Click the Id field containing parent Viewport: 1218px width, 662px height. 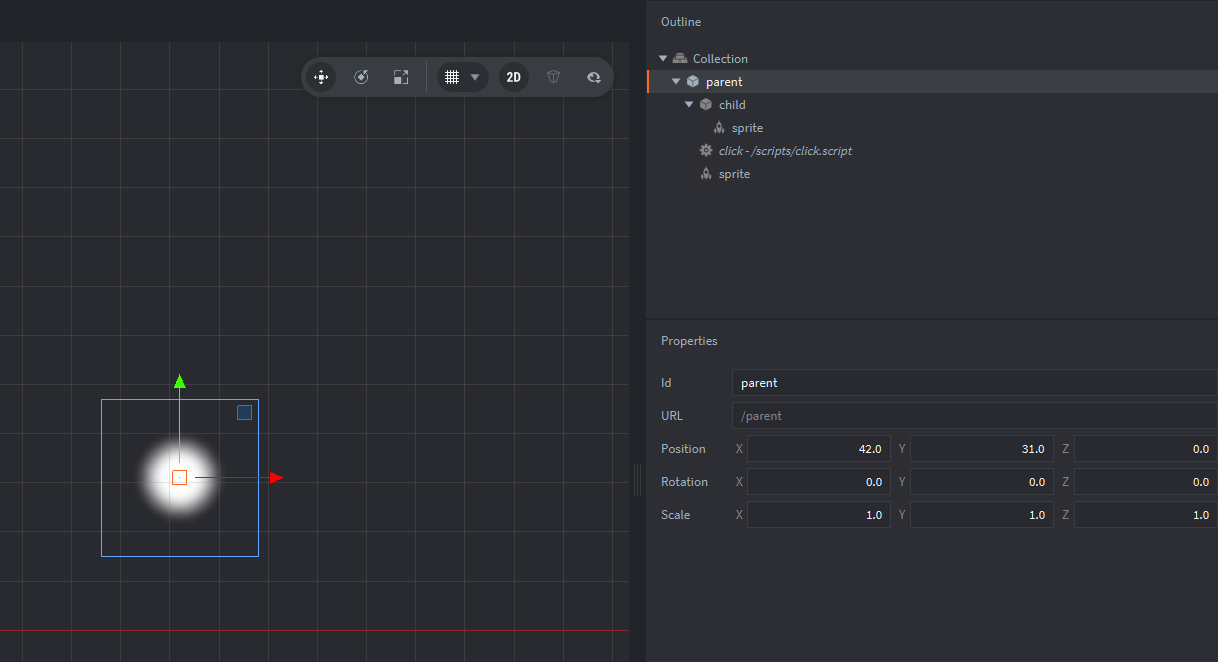(973, 383)
